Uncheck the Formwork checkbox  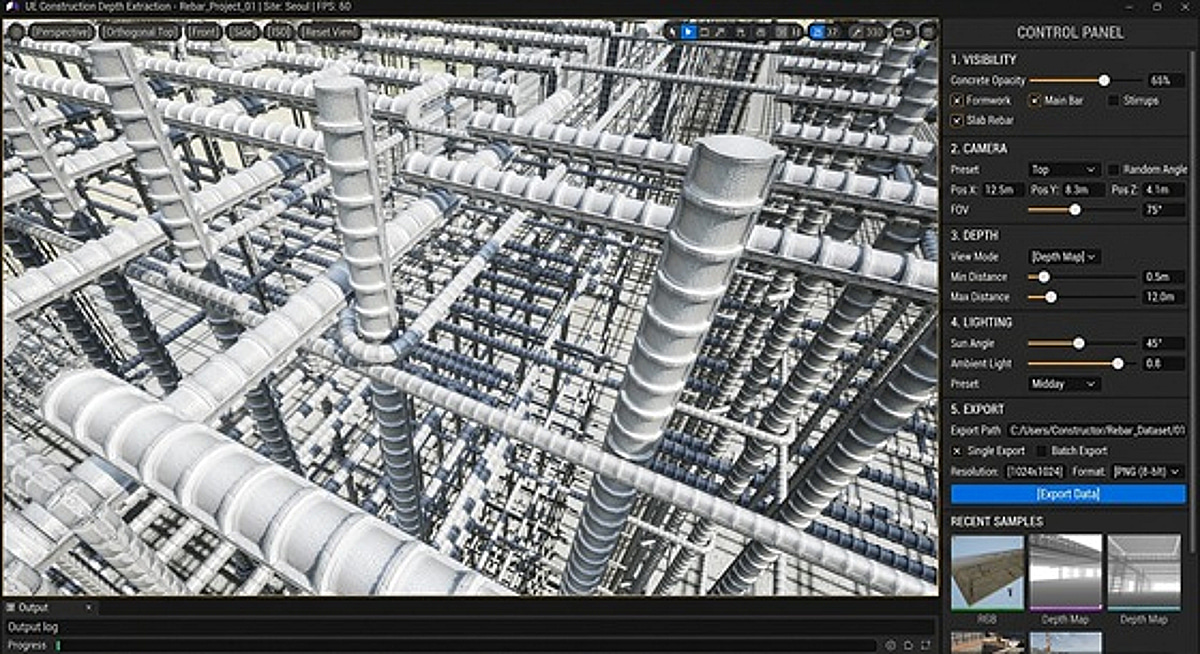coord(957,100)
